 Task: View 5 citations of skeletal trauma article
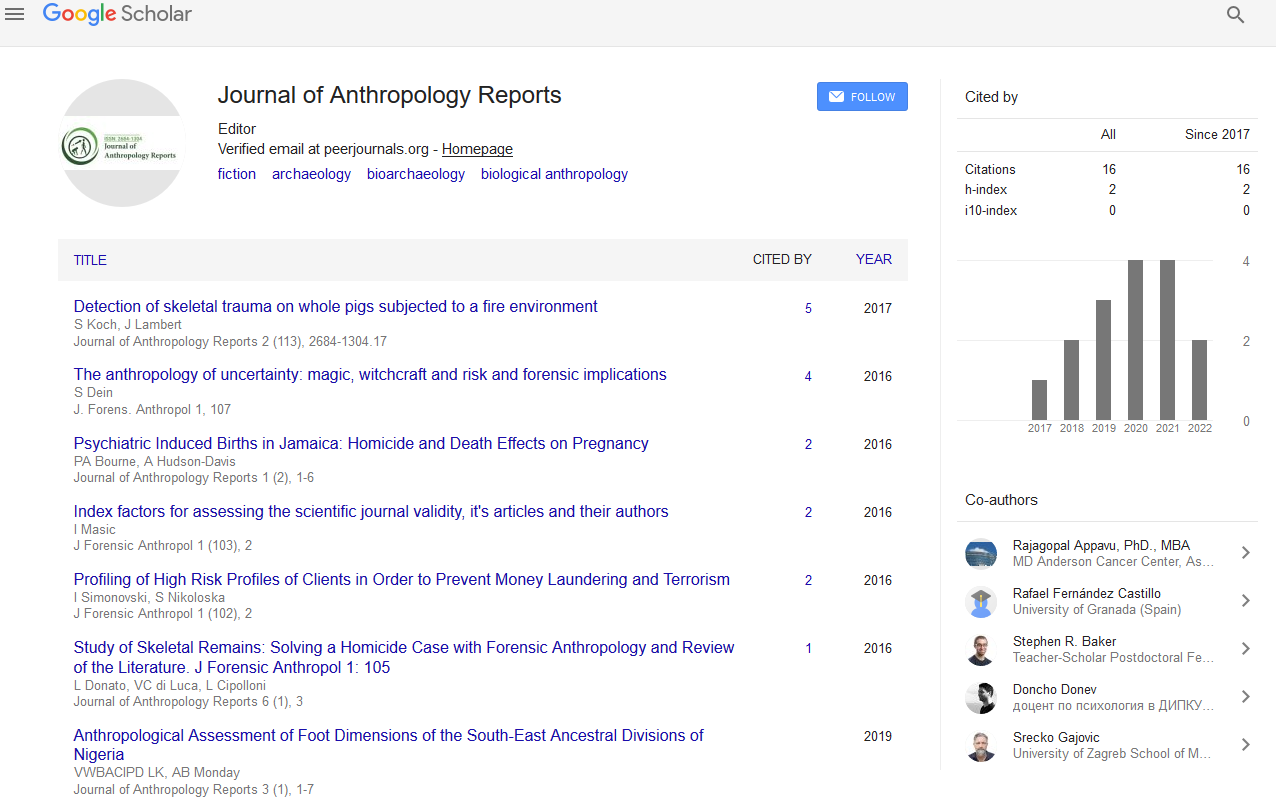pyautogui.click(x=808, y=309)
